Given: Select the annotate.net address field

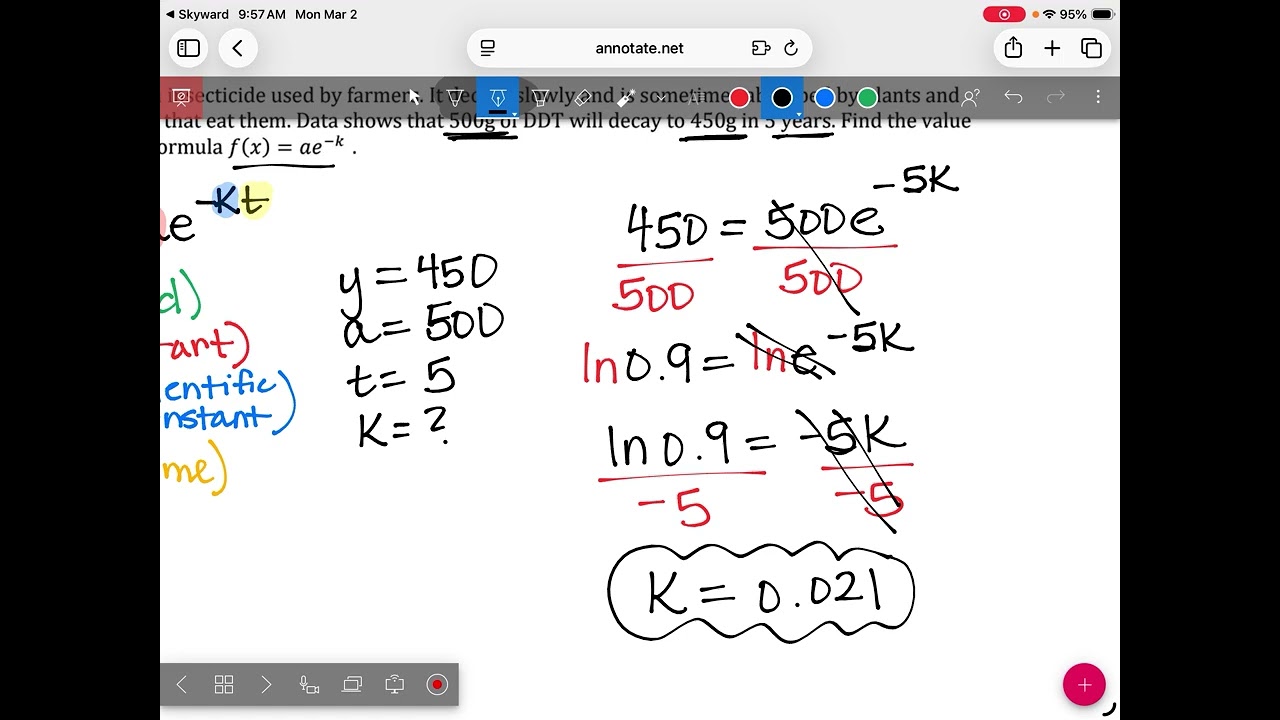Looking at the screenshot, I should [639, 48].
